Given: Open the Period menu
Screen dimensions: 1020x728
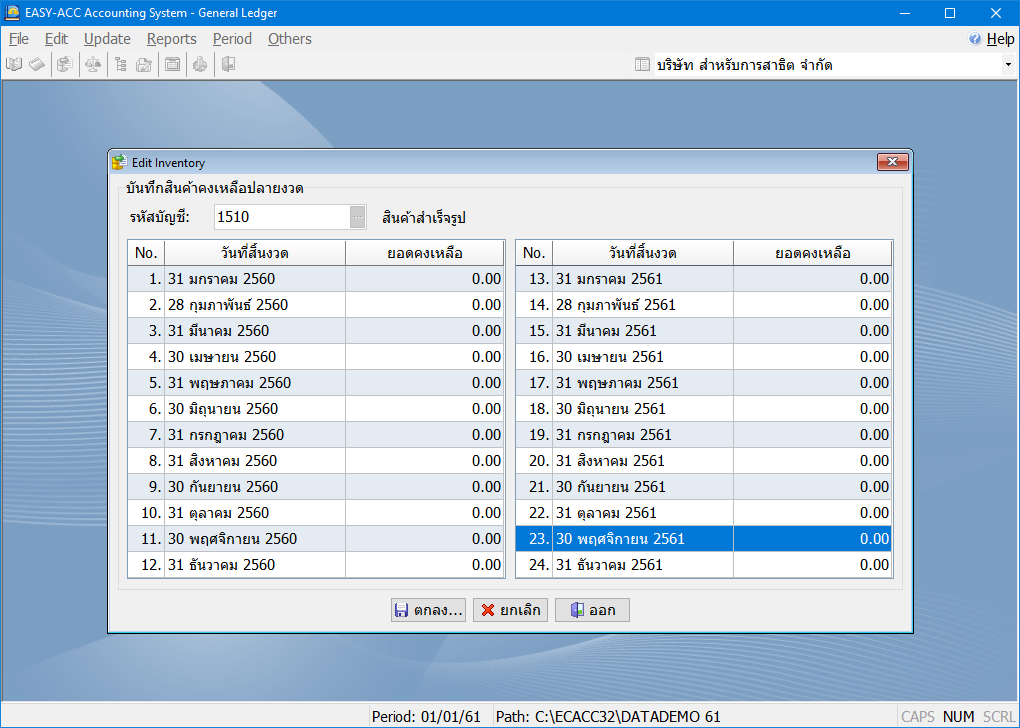Looking at the screenshot, I should click(x=232, y=39).
